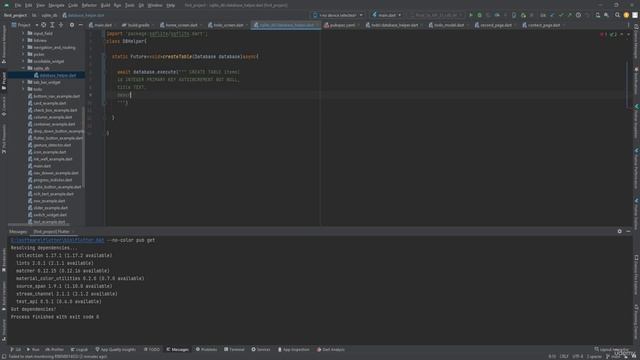
Task: Open the App Inspection tool window
Action: tap(293, 349)
